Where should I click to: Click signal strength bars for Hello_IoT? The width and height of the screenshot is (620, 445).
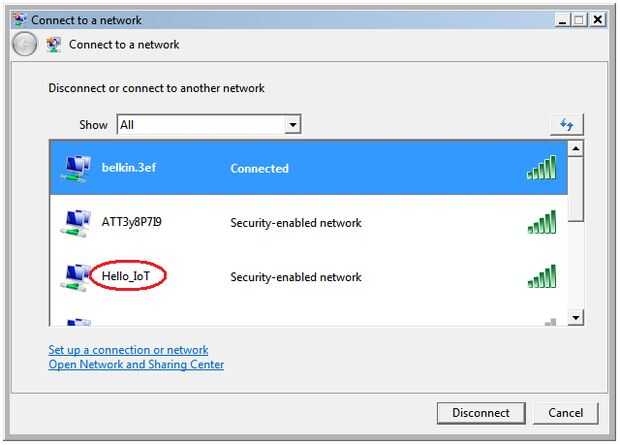click(541, 277)
